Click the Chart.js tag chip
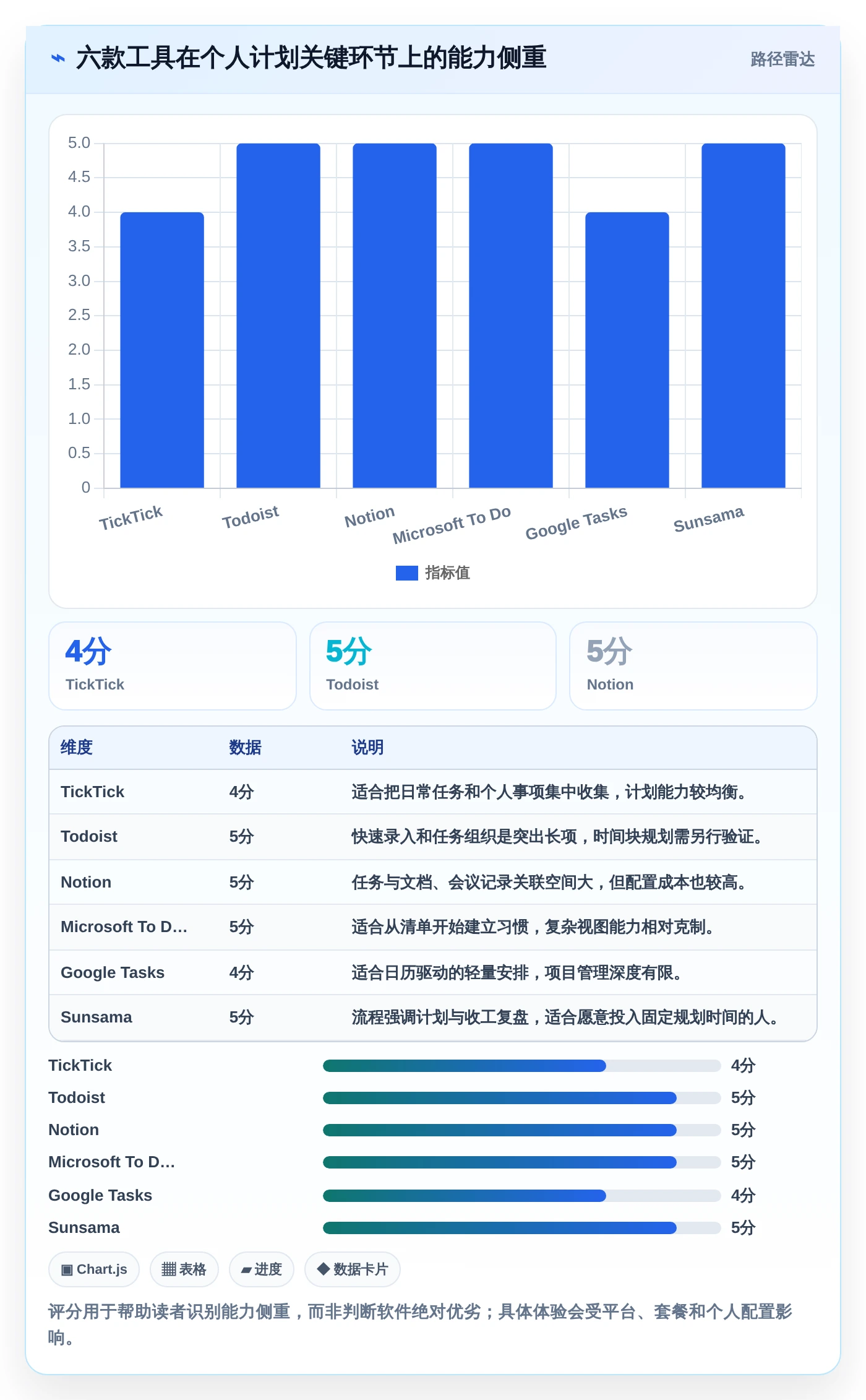 pos(94,1269)
